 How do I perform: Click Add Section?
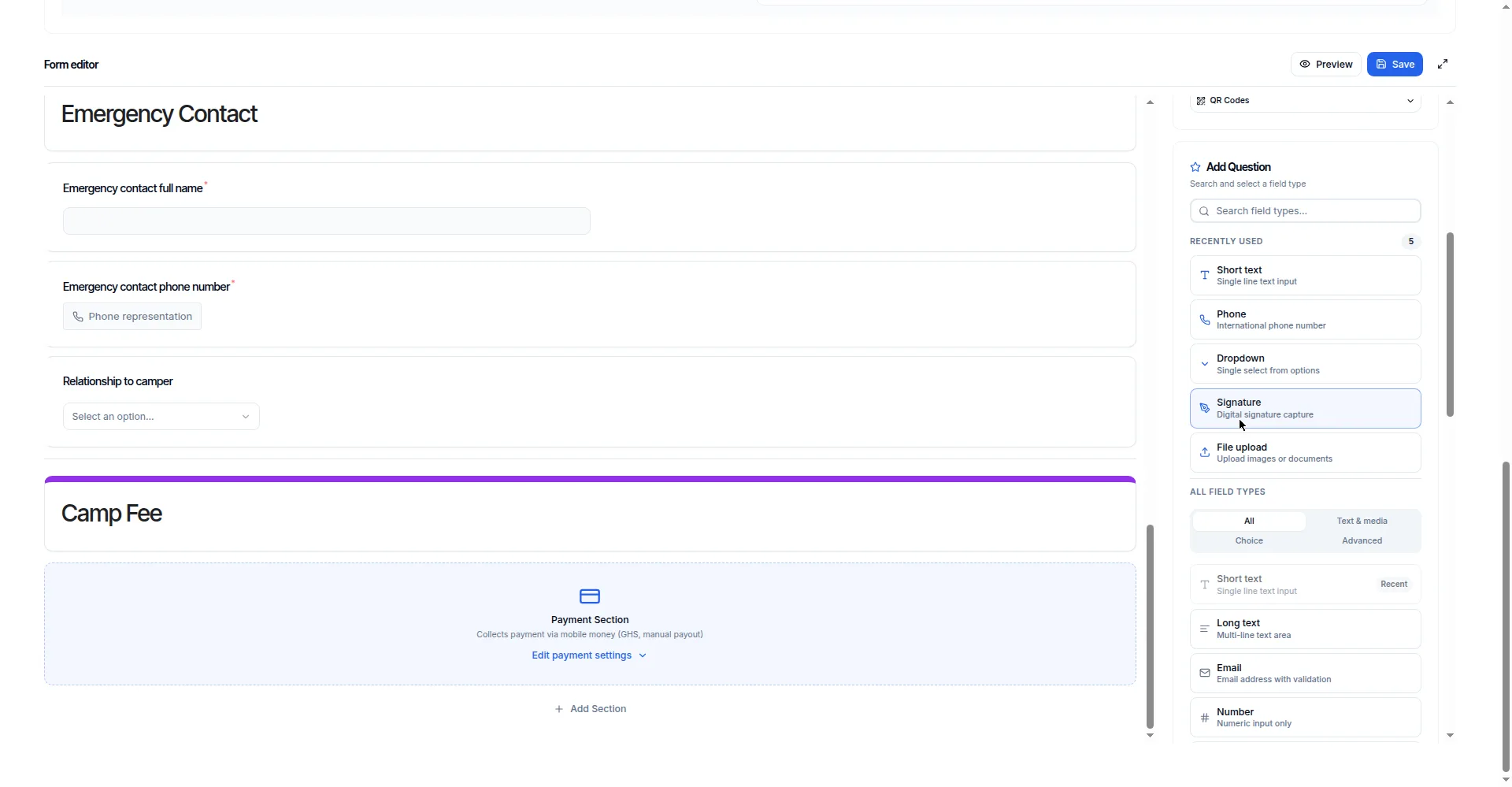pyautogui.click(x=591, y=709)
